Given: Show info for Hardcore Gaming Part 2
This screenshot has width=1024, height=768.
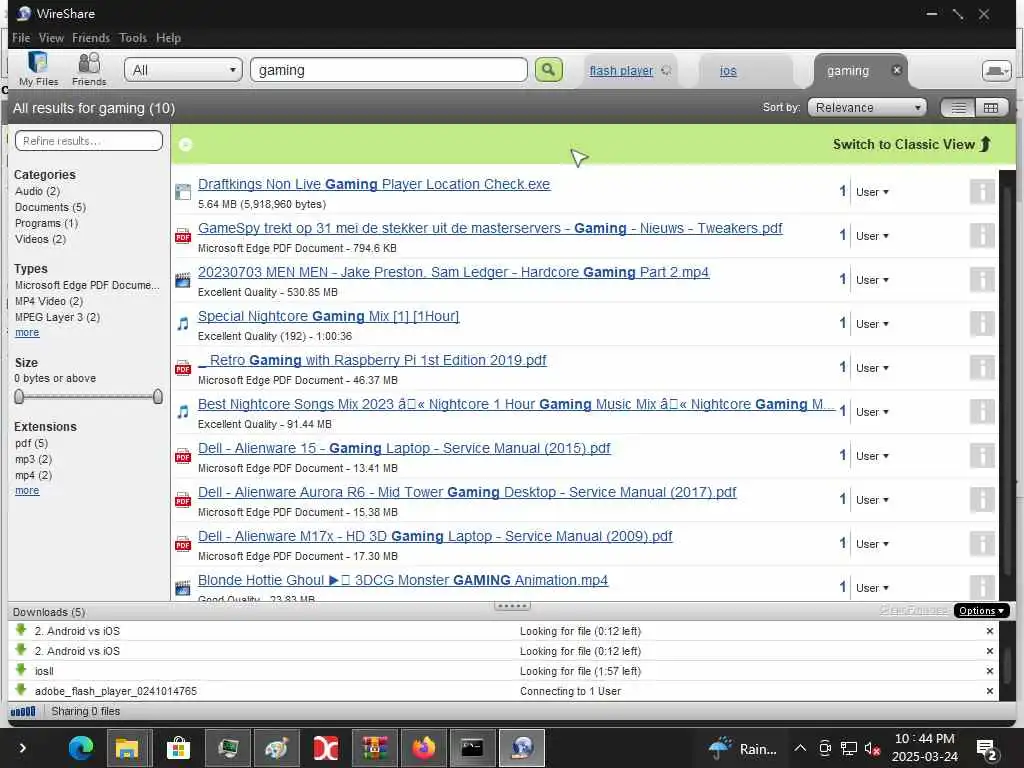Looking at the screenshot, I should [982, 280].
